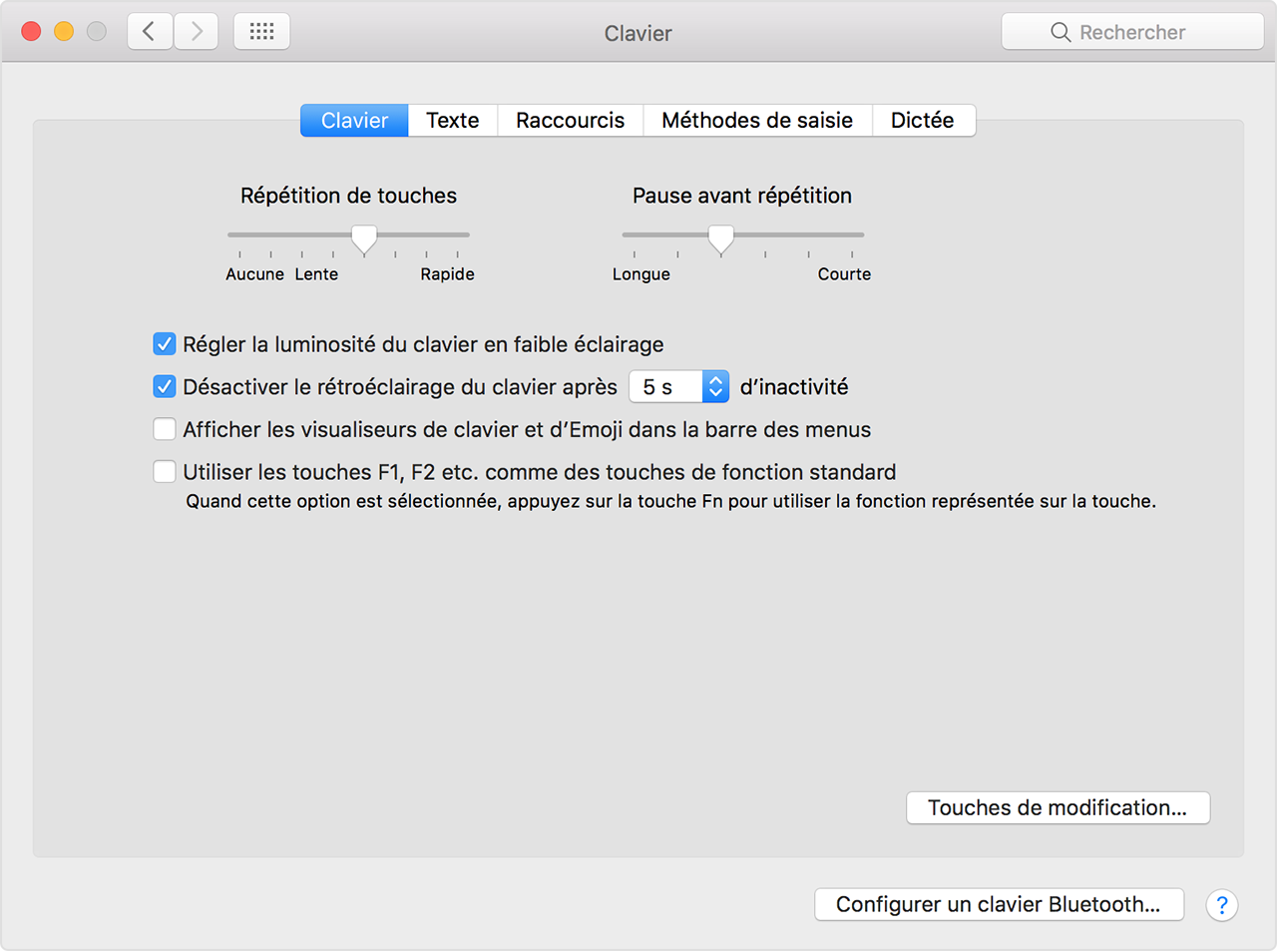Click the help question mark button
1277x952 pixels.
click(1221, 905)
